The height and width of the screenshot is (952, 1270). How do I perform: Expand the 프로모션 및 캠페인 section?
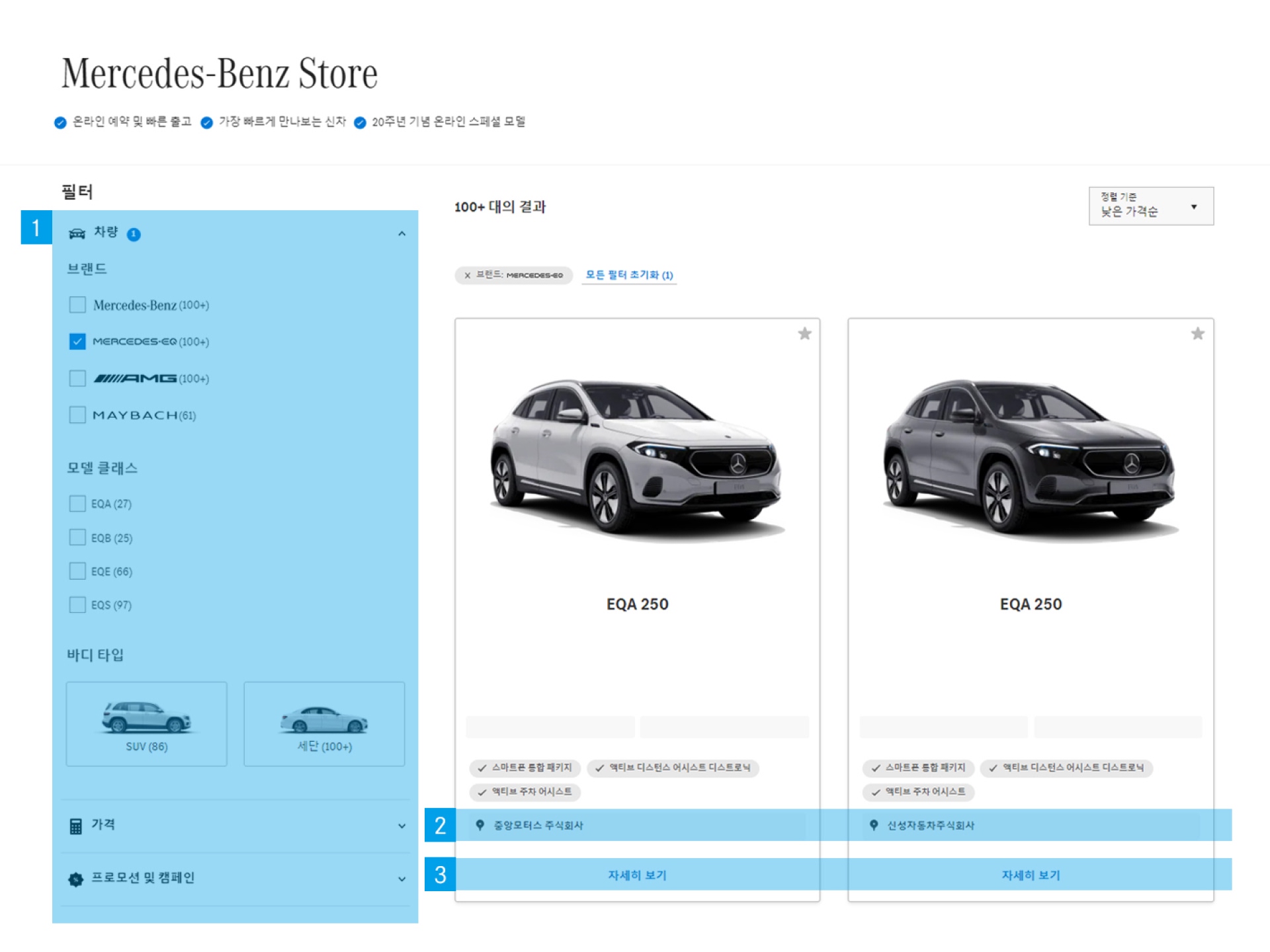[402, 879]
